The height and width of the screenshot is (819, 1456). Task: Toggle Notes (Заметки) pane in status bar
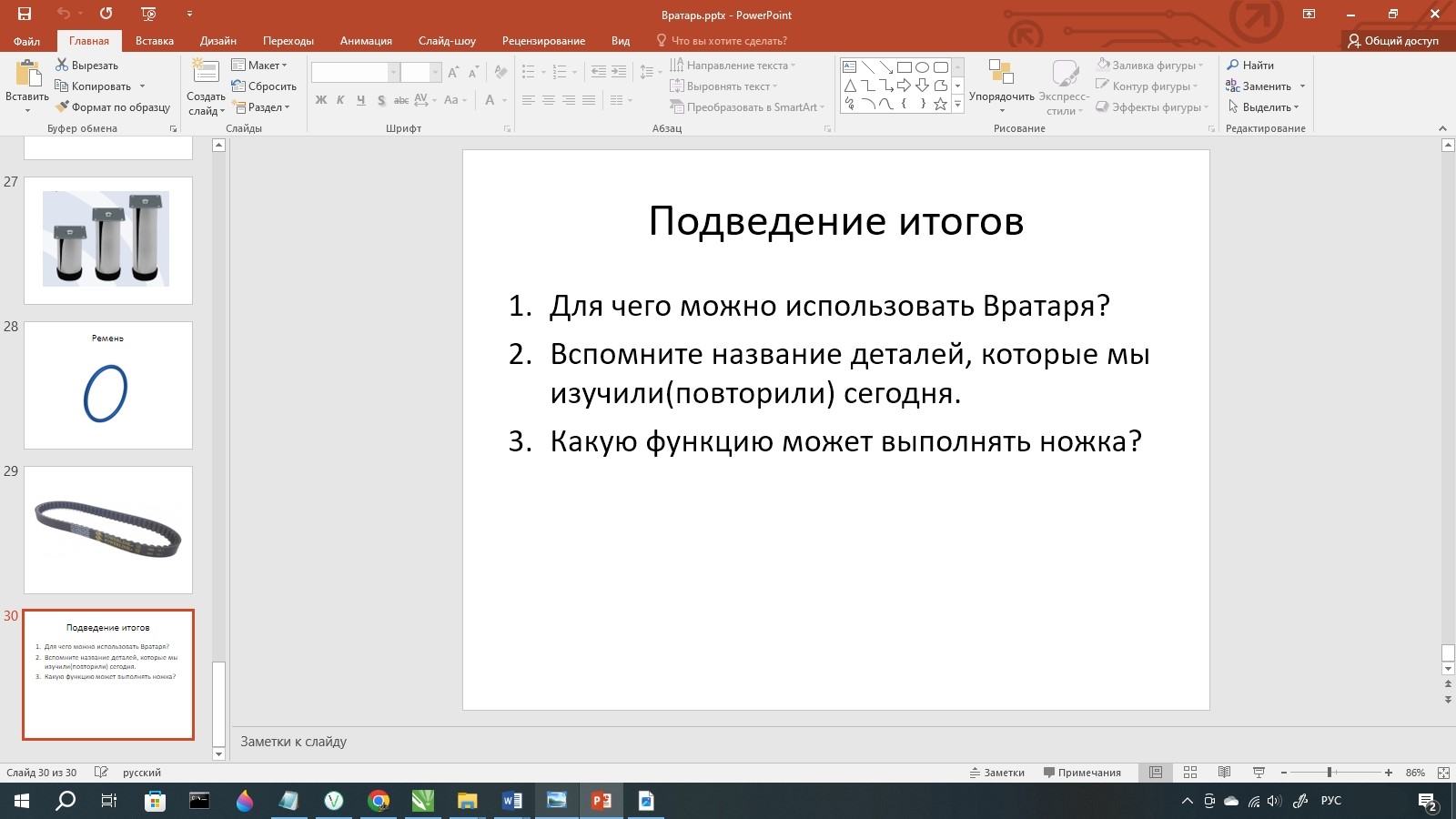[996, 773]
